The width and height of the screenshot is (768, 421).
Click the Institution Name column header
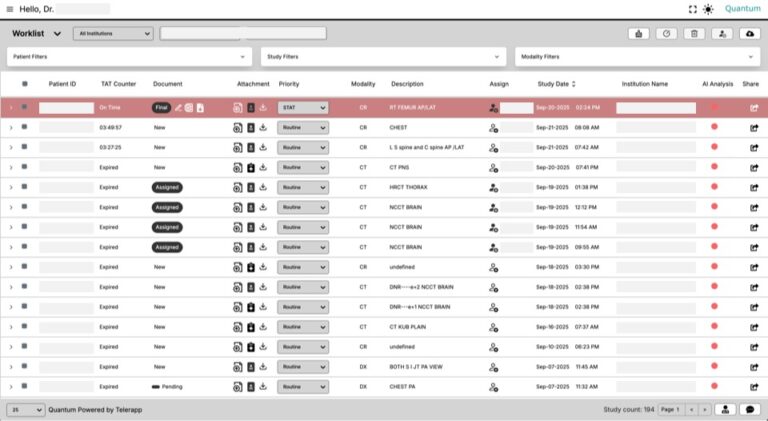[645, 84]
